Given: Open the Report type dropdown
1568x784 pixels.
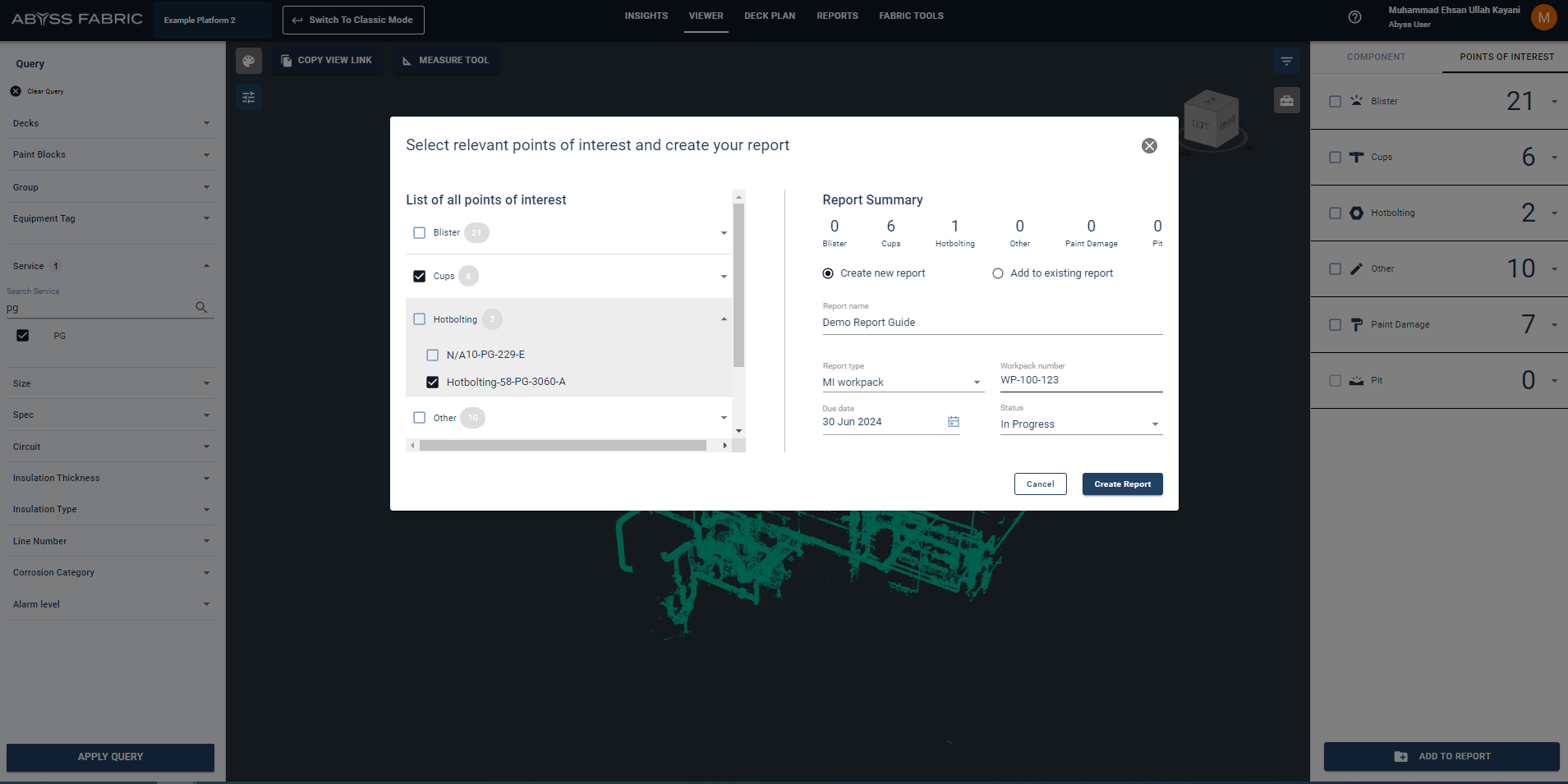Looking at the screenshot, I should (x=903, y=383).
